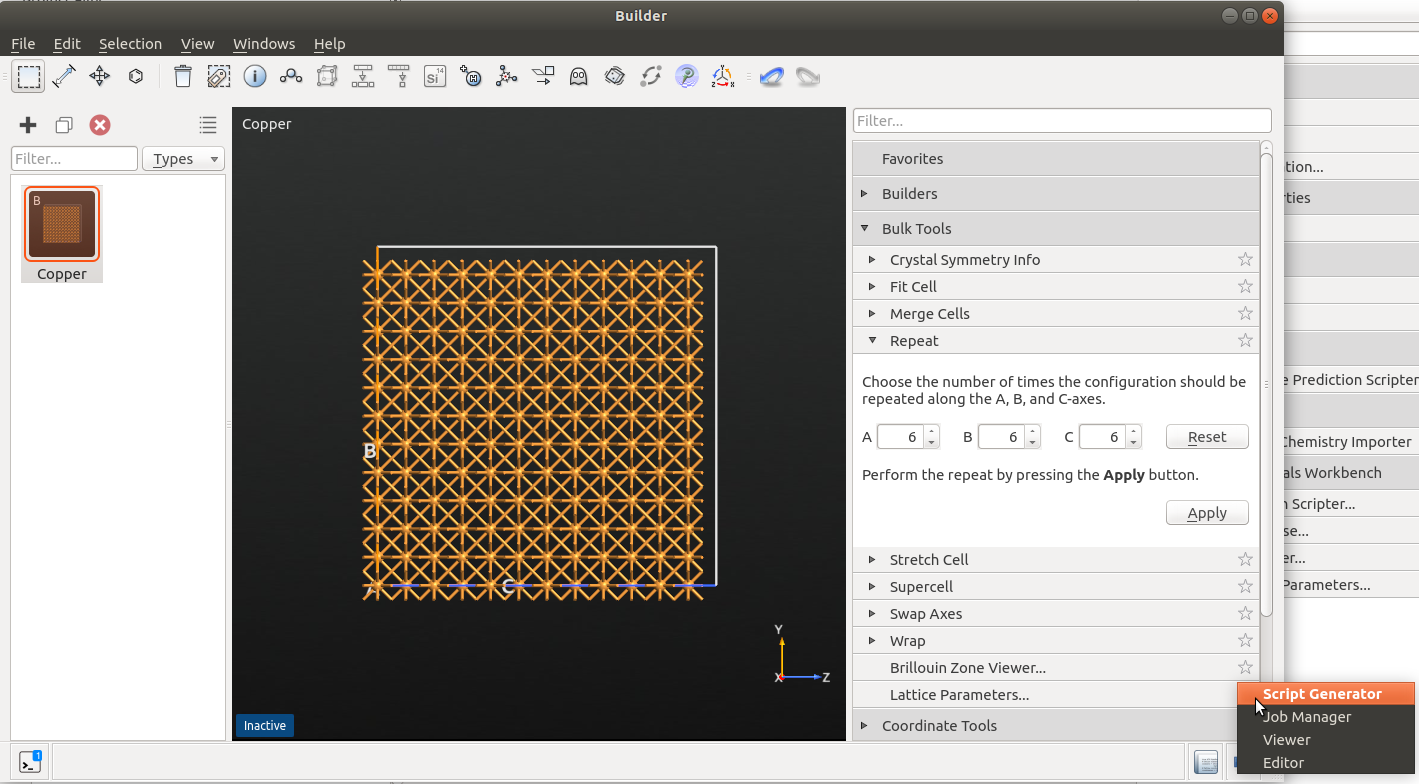Click the ghost atoms icon

pyautogui.click(x=579, y=76)
